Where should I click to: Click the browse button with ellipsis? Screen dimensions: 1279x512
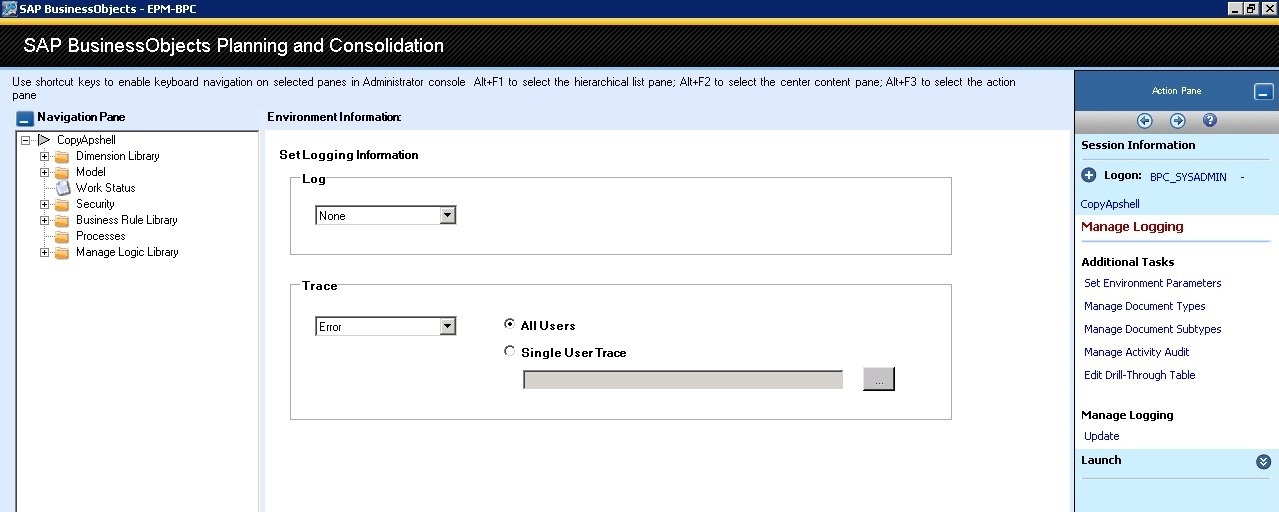[x=878, y=379]
